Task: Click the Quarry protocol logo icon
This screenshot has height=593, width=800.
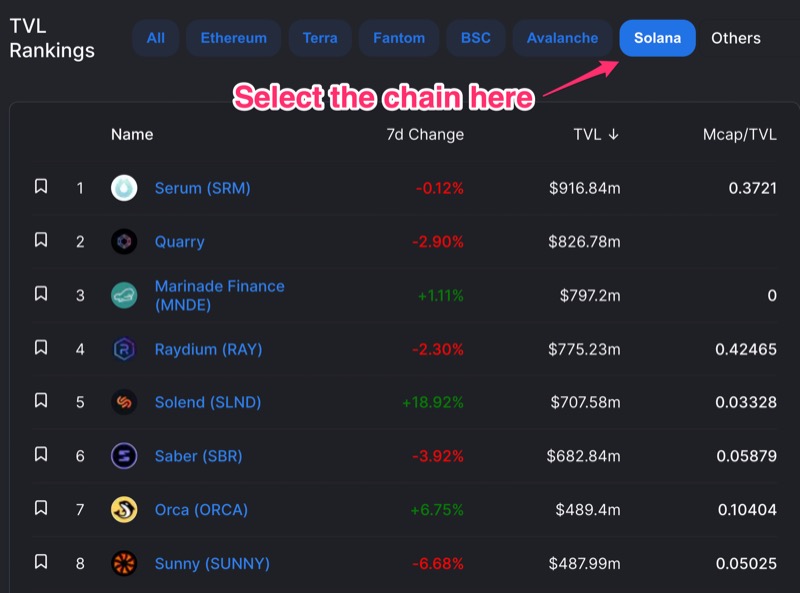Action: click(x=124, y=241)
